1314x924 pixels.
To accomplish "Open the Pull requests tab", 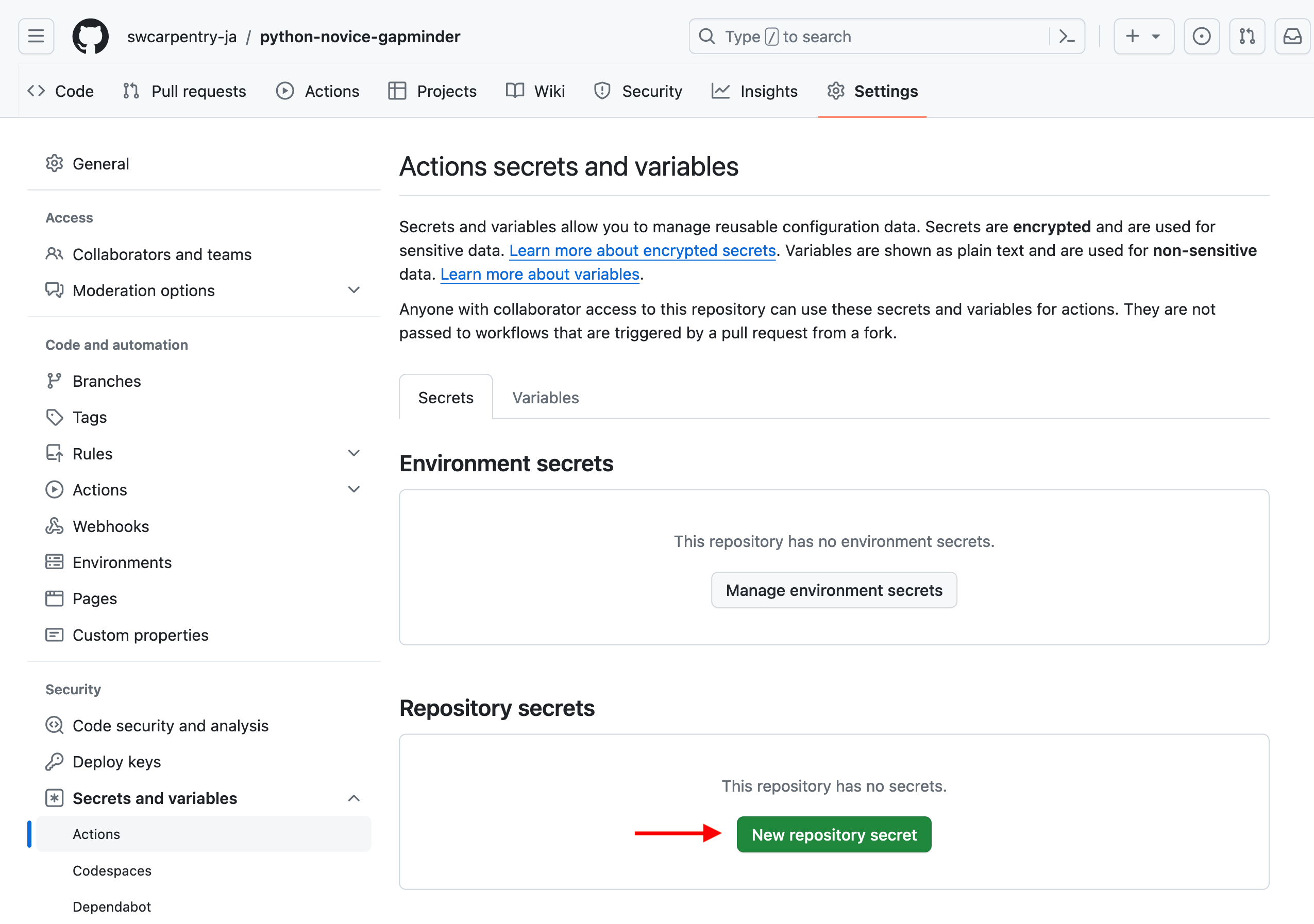I will pos(184,91).
